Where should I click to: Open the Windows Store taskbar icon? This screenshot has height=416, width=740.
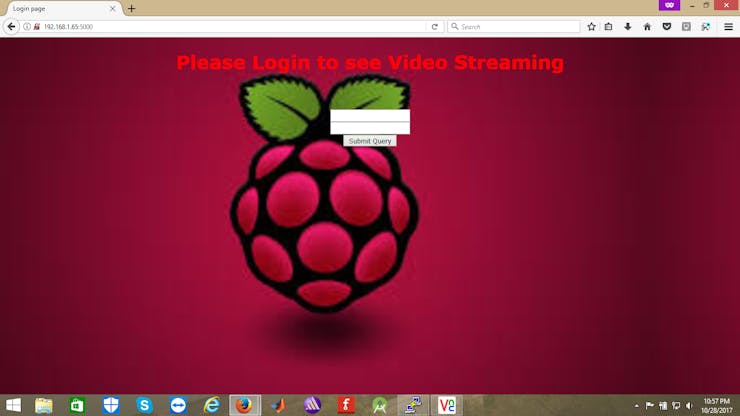click(77, 405)
